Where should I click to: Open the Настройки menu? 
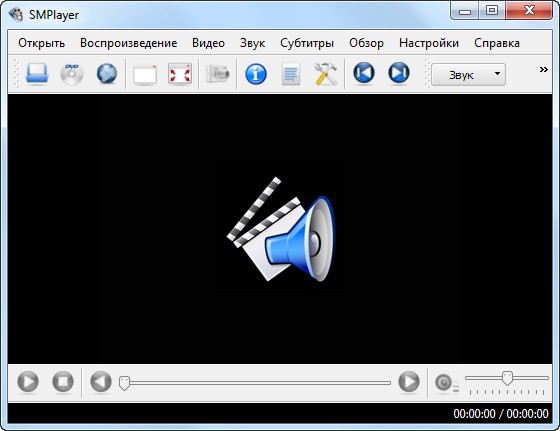[429, 43]
